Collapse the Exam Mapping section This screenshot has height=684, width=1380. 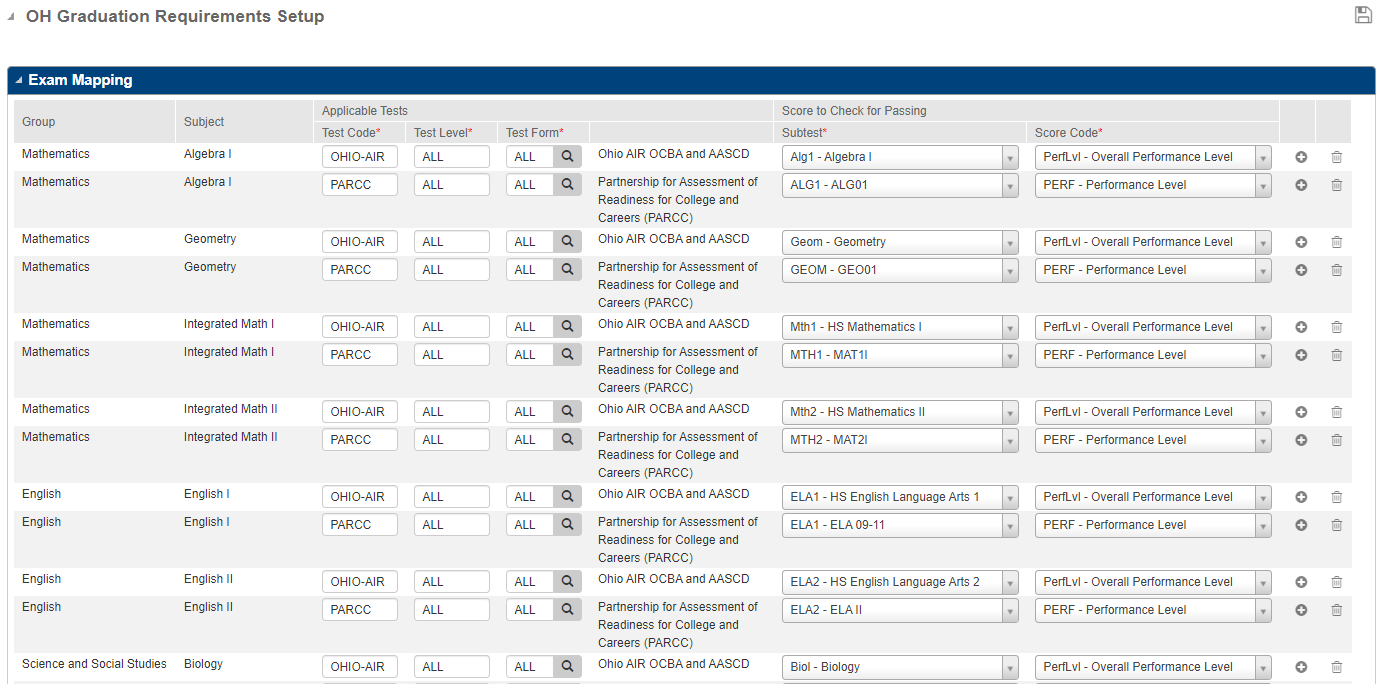coord(19,80)
